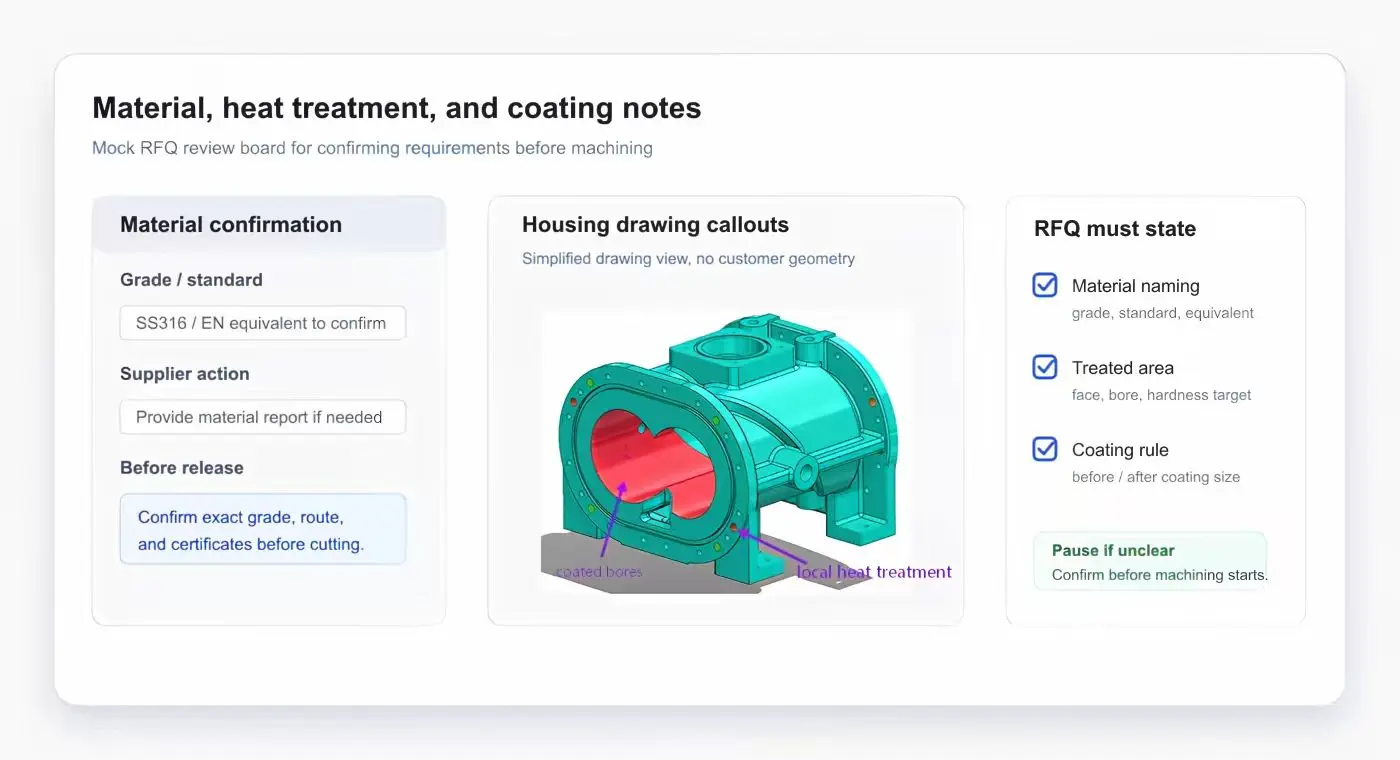The width and height of the screenshot is (1400, 760).
Task: Click the Material confirmation panel header
Action: [269, 224]
